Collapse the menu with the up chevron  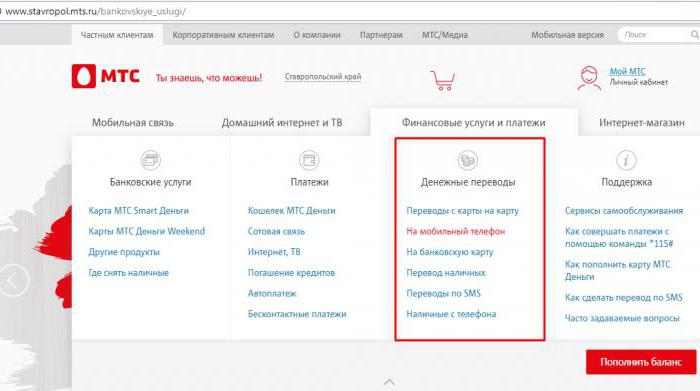coord(389,382)
